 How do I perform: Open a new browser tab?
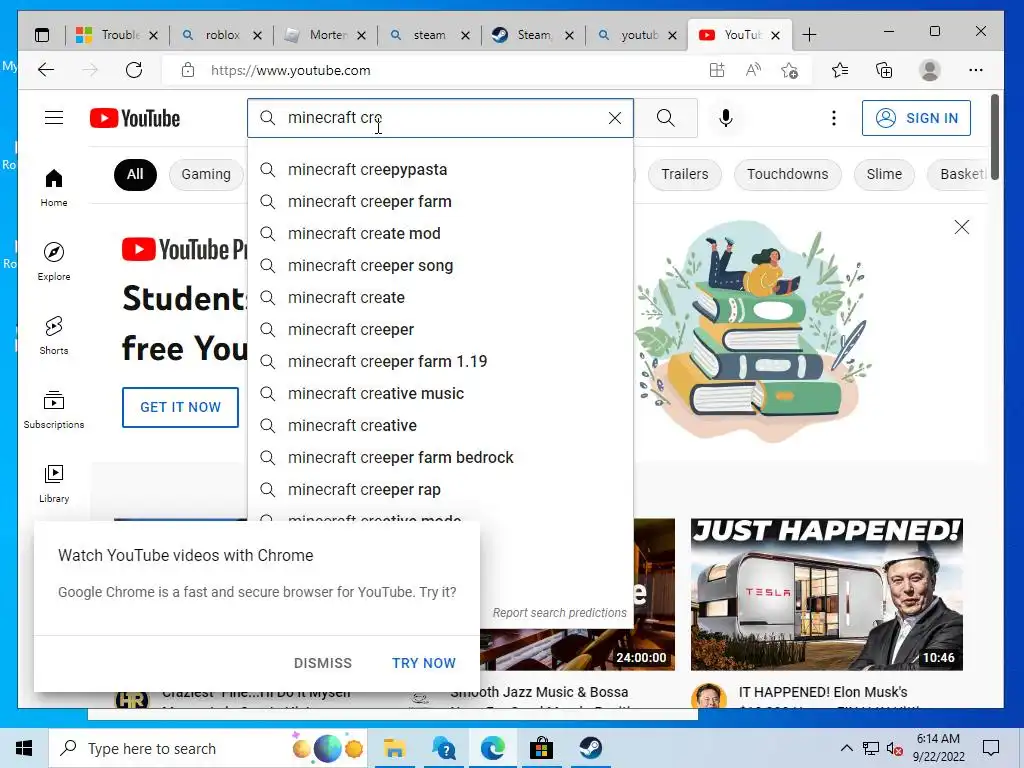pyautogui.click(x=809, y=35)
